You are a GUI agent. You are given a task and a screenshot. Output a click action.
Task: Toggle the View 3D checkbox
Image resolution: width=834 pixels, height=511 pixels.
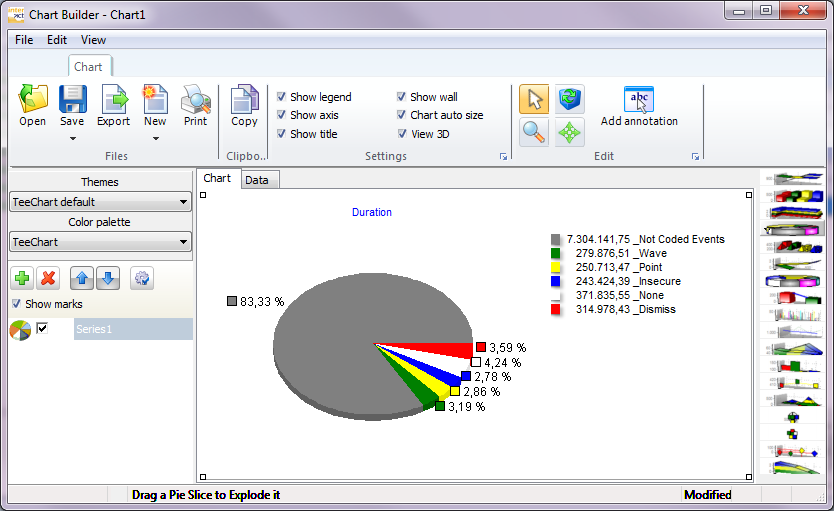click(x=402, y=134)
